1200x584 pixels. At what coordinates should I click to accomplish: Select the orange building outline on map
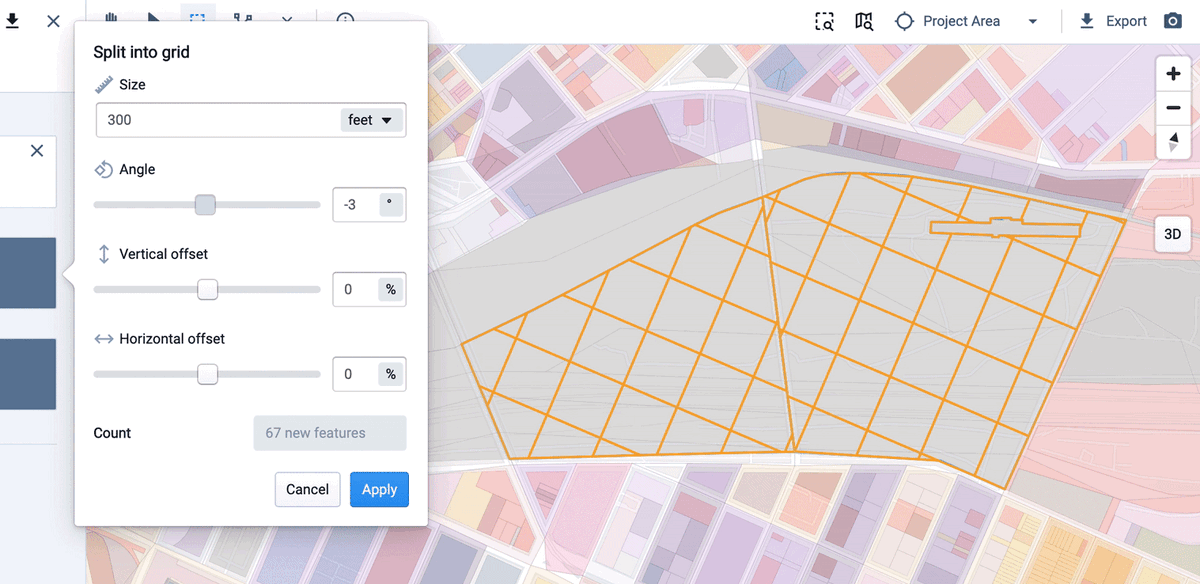click(x=1005, y=228)
